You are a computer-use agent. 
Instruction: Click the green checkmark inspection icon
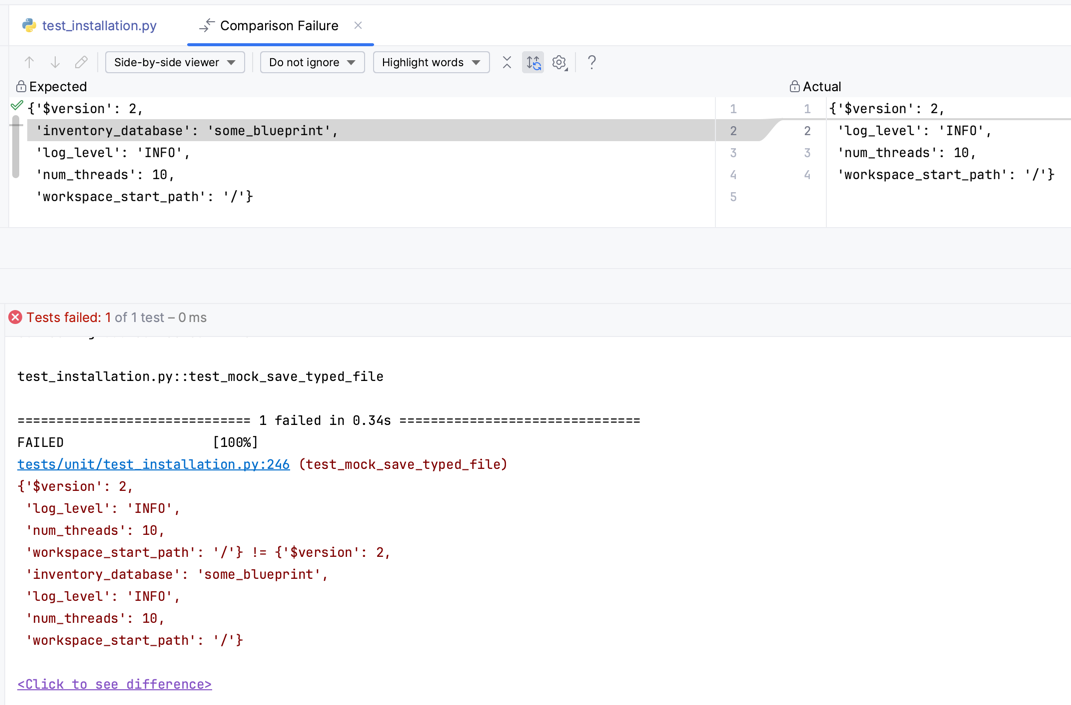(17, 105)
